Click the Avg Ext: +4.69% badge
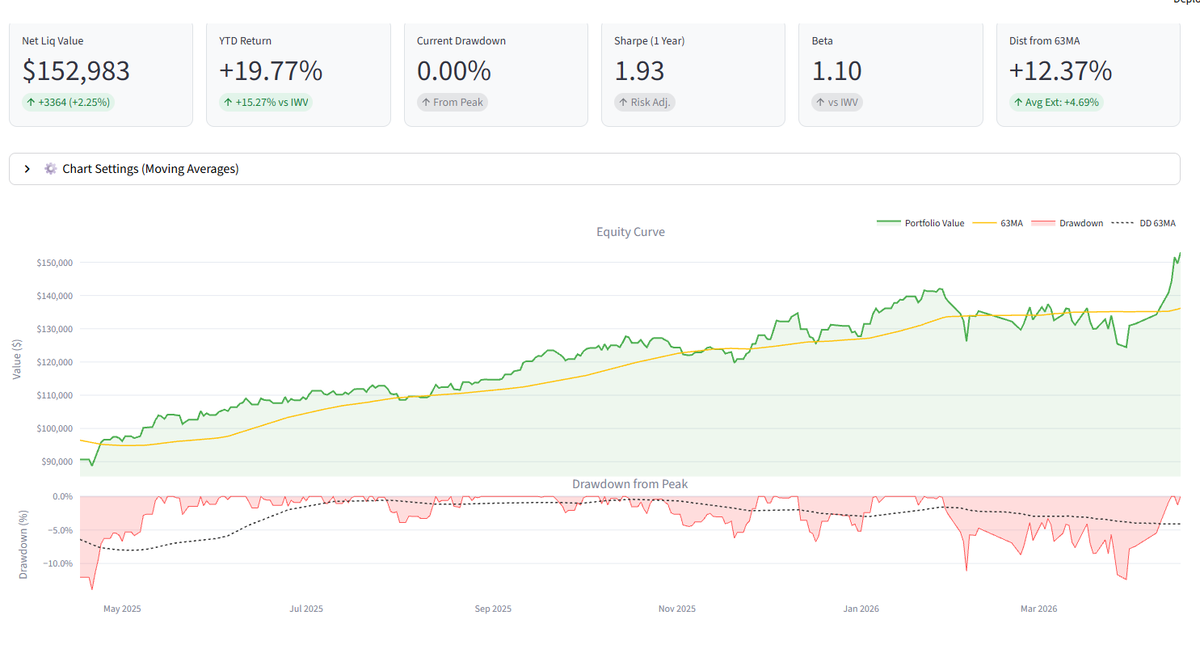Viewport: 1200px width, 649px height. 1056,102
